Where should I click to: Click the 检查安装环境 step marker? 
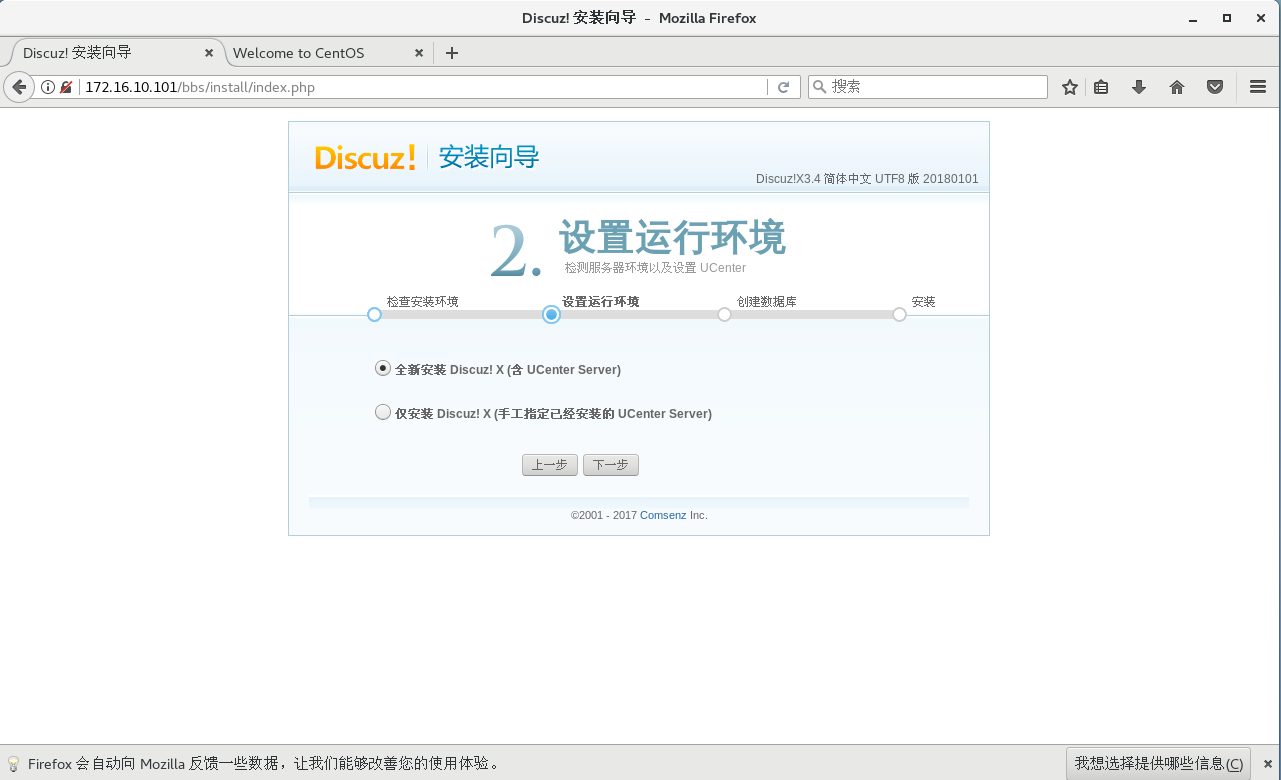(x=375, y=314)
